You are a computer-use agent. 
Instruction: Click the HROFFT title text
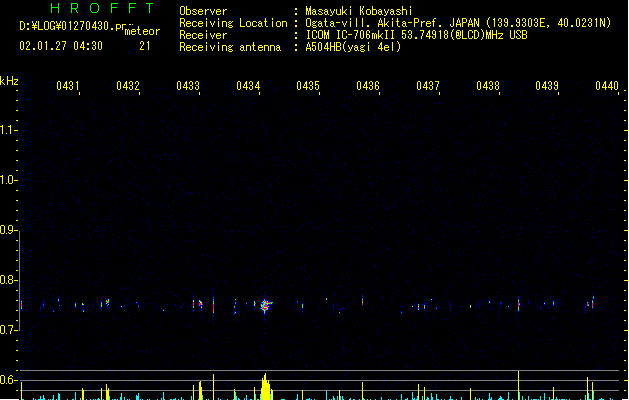[102, 8]
